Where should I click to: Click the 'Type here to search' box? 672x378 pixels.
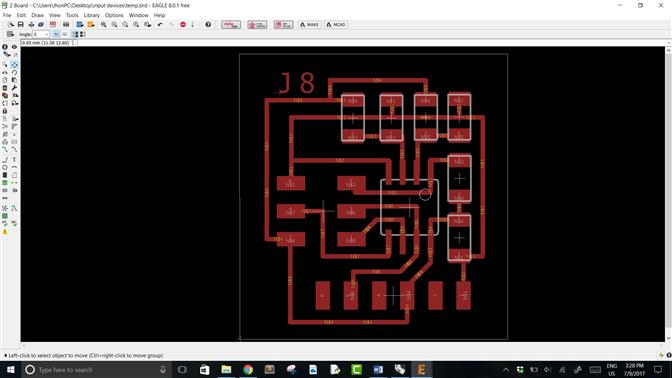point(97,369)
